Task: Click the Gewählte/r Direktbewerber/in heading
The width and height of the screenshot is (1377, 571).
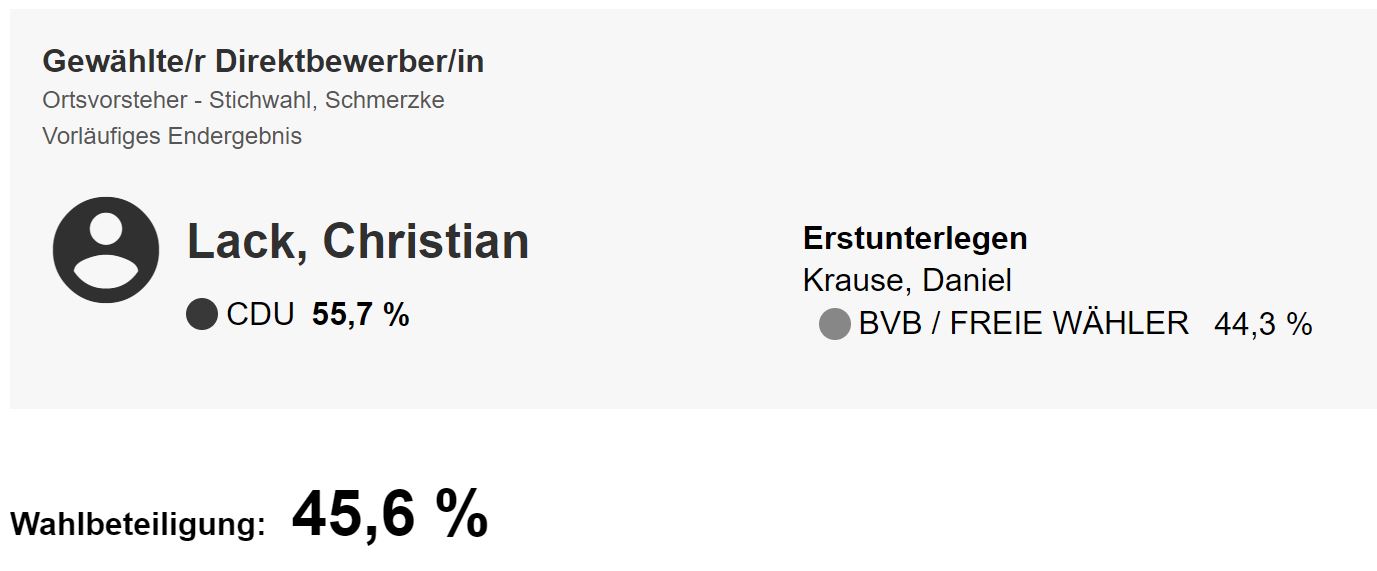Action: [263, 62]
